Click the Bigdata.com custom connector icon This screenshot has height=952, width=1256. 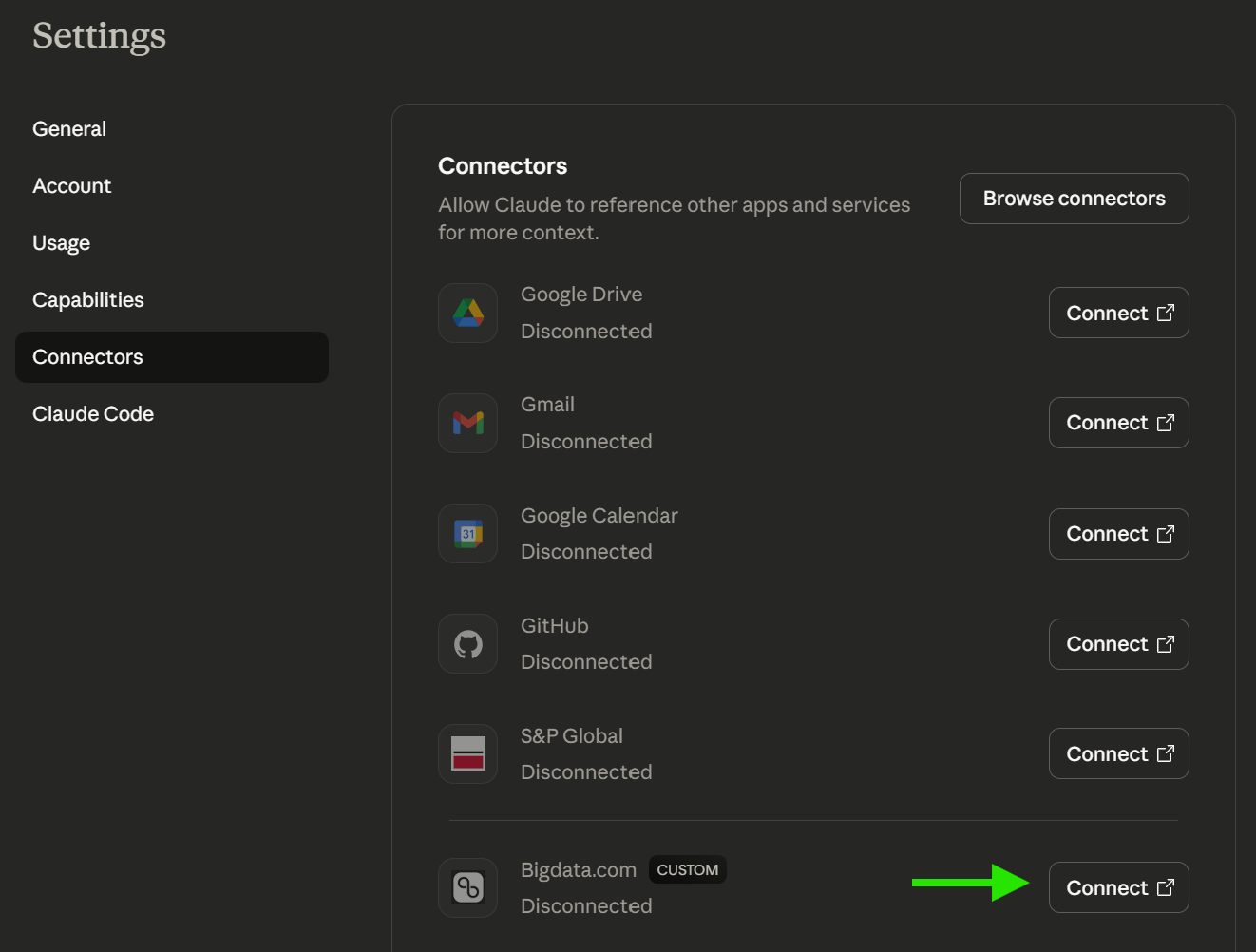point(467,887)
